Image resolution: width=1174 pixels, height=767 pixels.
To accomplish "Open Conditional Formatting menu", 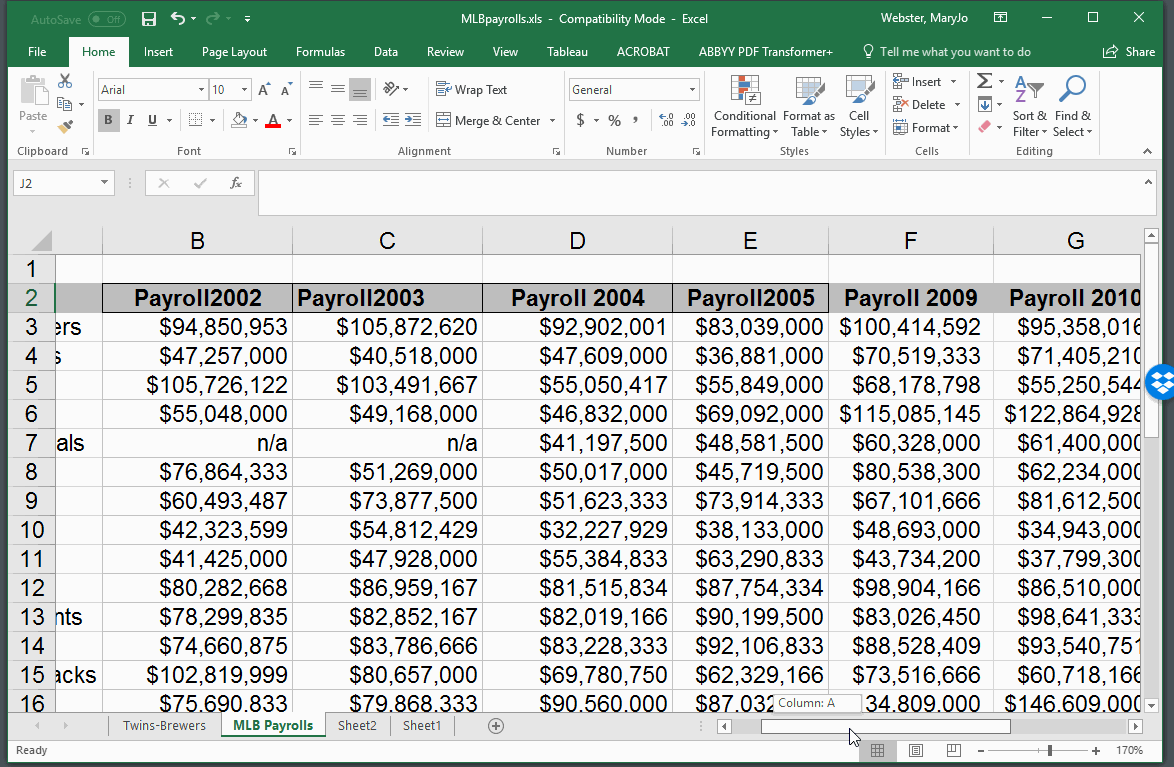I will tap(744, 106).
